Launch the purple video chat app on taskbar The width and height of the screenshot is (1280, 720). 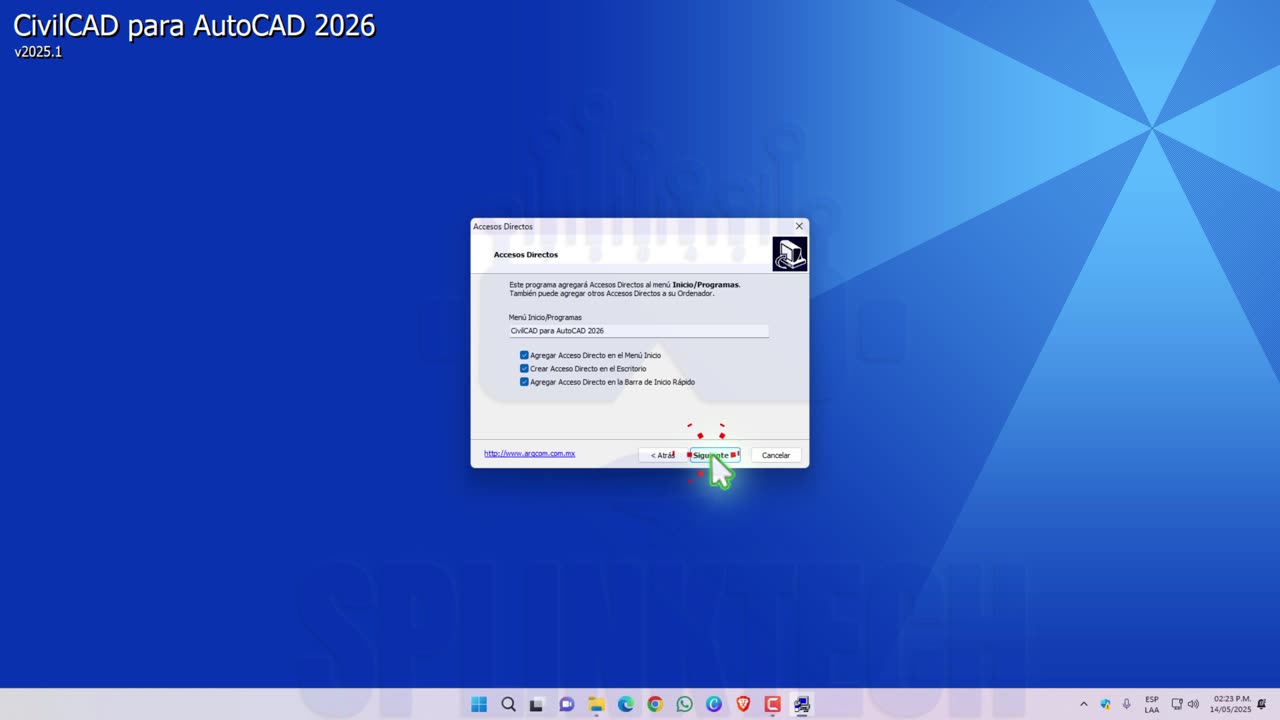(567, 704)
